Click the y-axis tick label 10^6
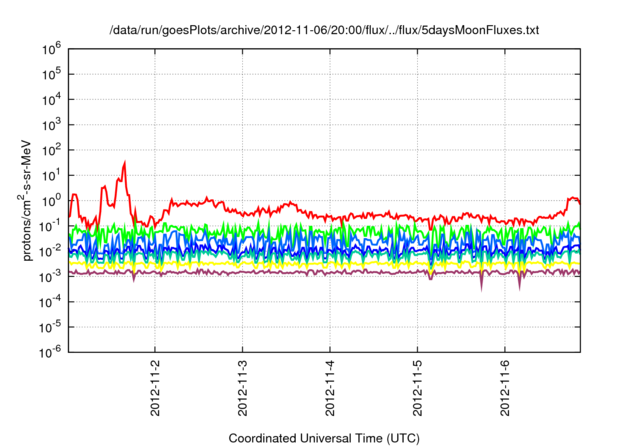This screenshot has height=448, width=640. pyautogui.click(x=51, y=50)
